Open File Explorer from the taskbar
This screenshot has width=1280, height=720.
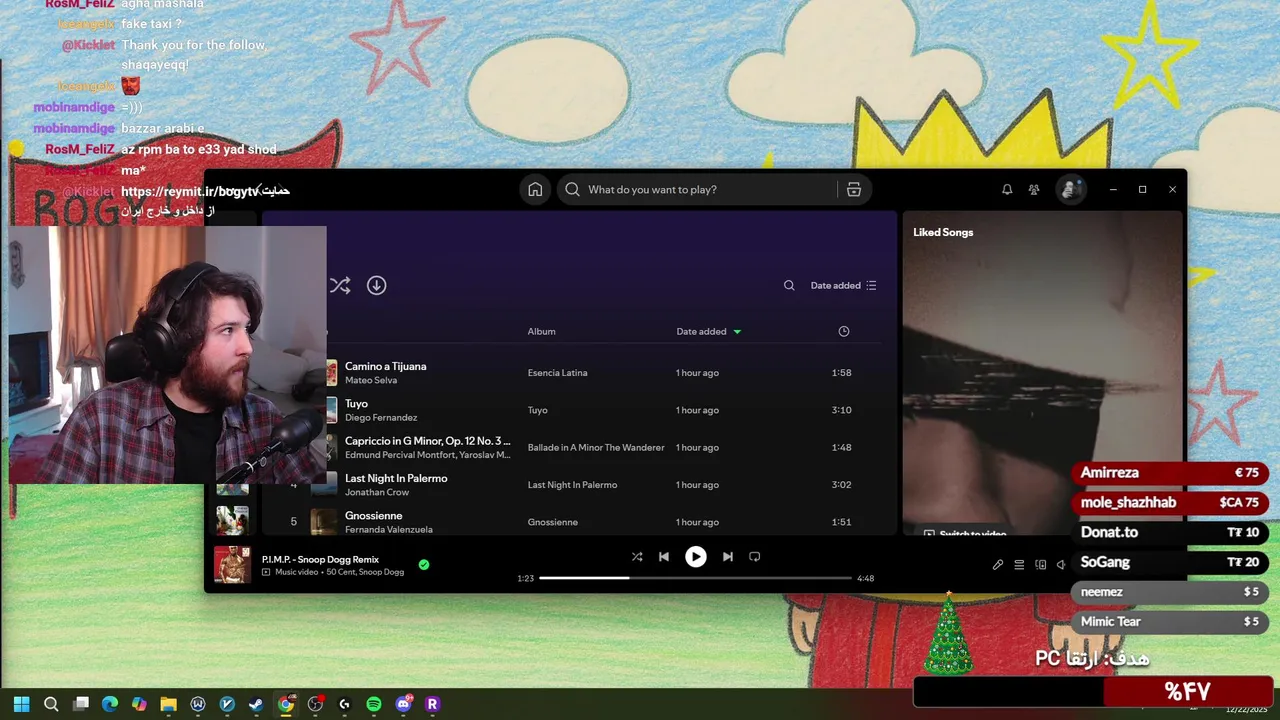click(x=168, y=704)
